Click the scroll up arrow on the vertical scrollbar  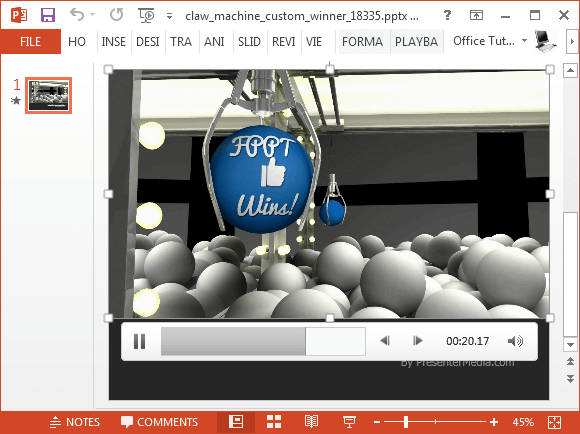[x=570, y=70]
